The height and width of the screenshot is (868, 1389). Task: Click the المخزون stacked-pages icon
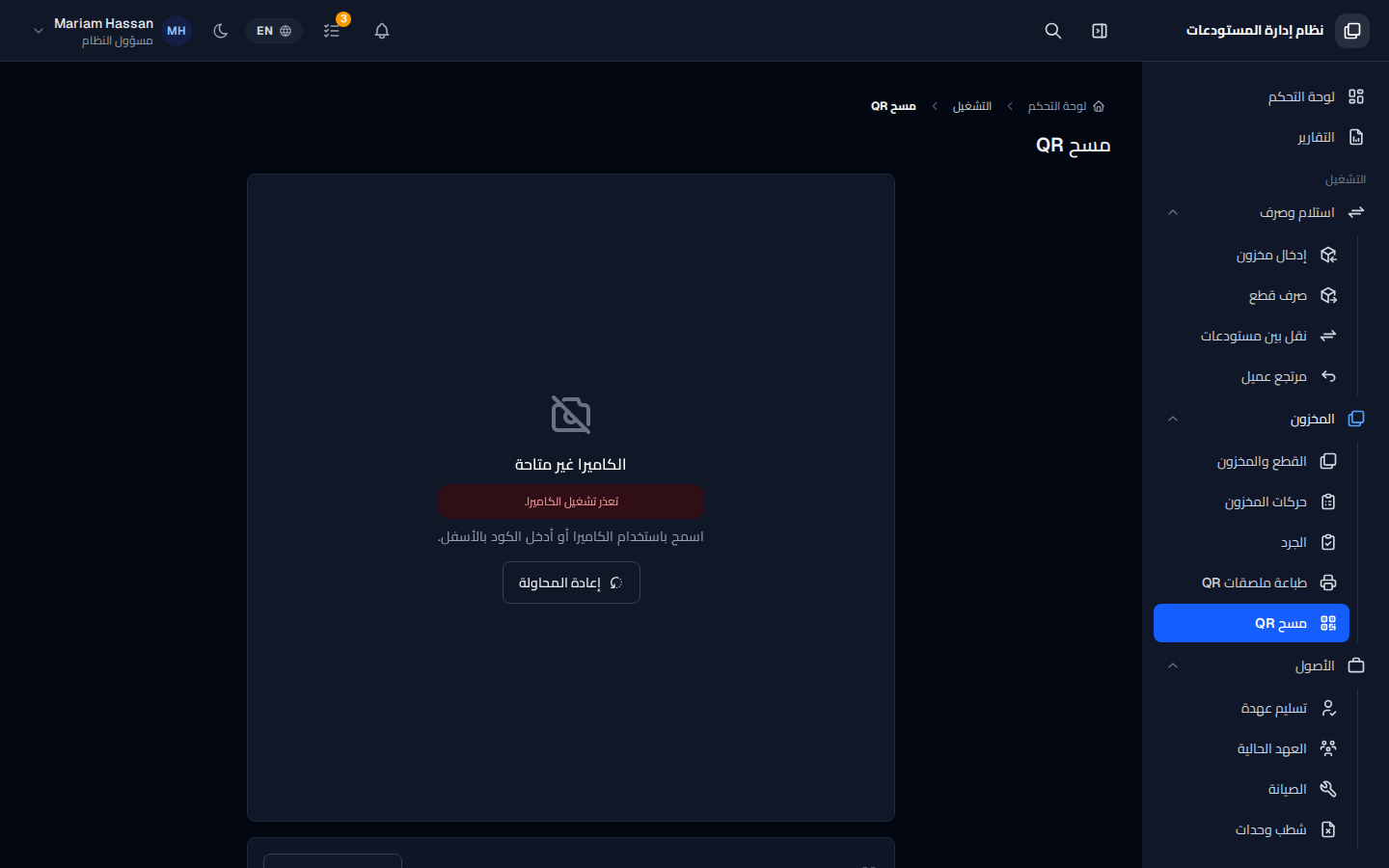pyautogui.click(x=1356, y=419)
